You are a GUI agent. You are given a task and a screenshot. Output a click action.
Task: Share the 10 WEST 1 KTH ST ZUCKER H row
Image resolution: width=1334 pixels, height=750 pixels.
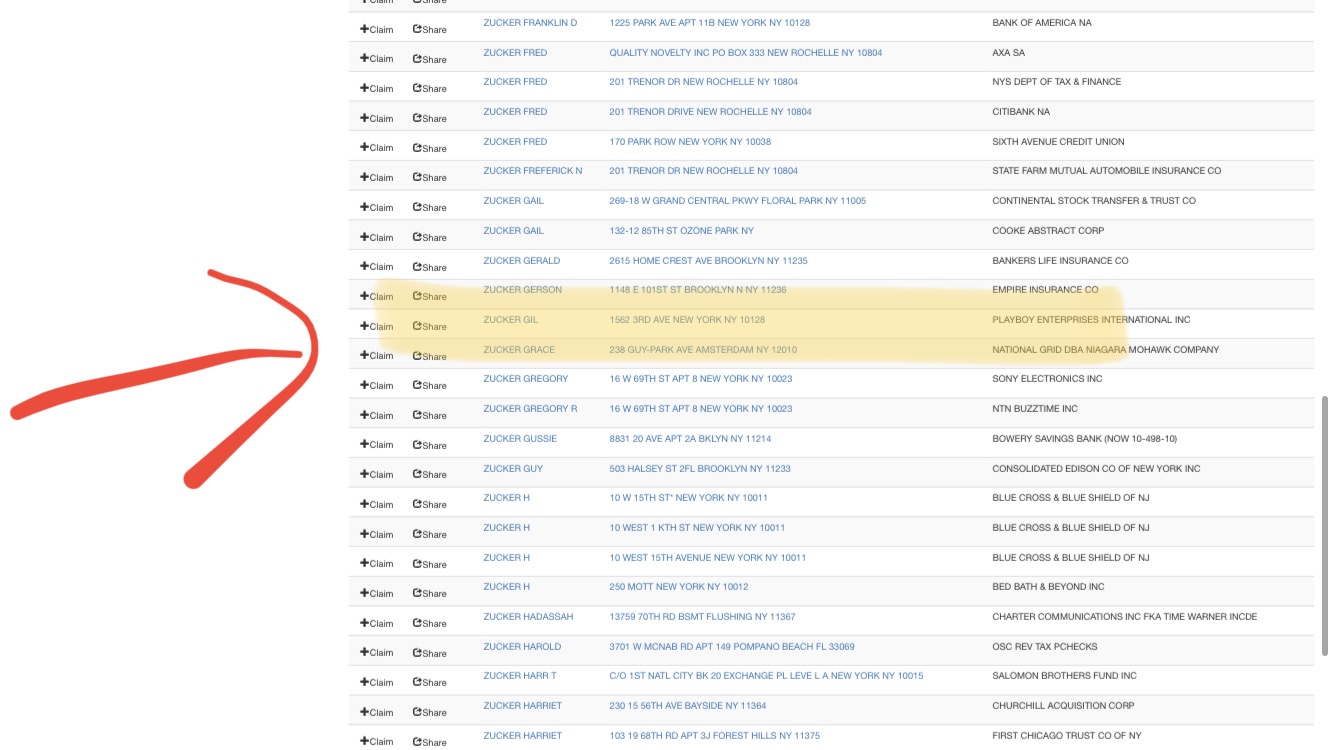tap(430, 534)
